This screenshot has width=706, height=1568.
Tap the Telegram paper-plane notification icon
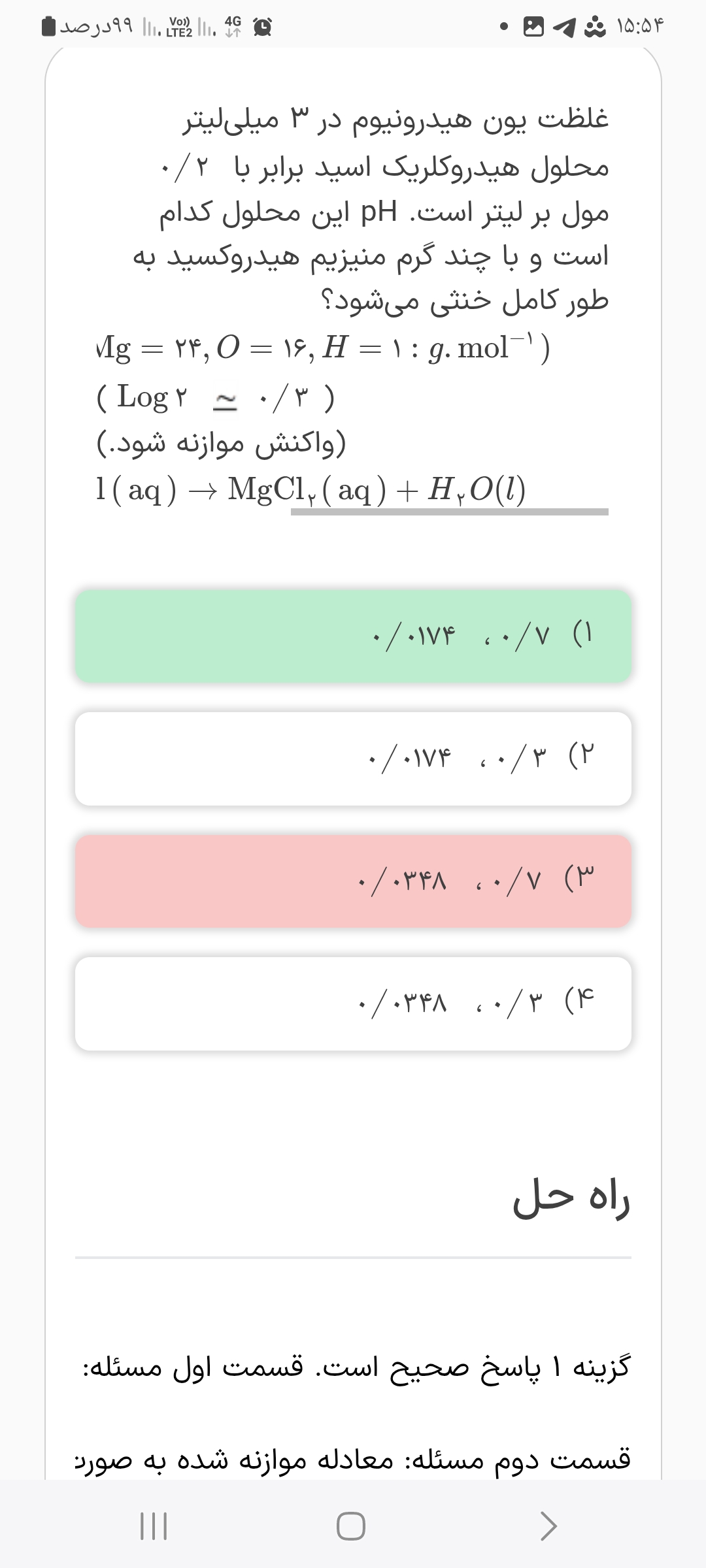click(x=564, y=27)
